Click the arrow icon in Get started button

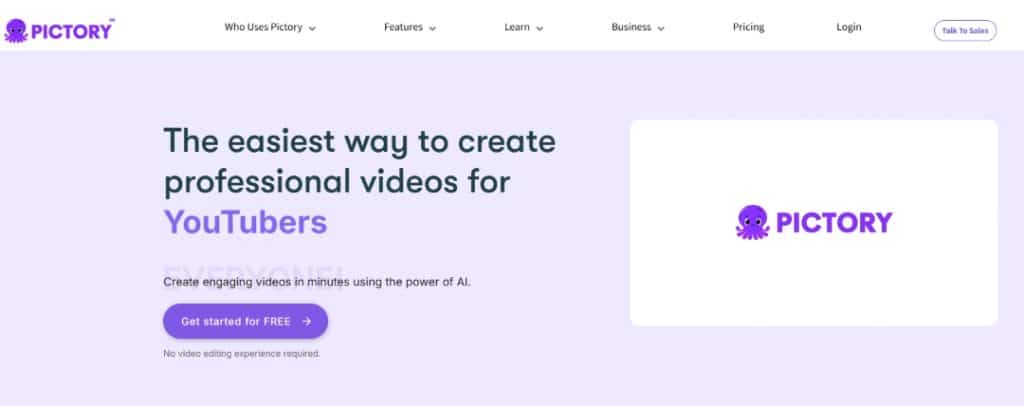307,322
